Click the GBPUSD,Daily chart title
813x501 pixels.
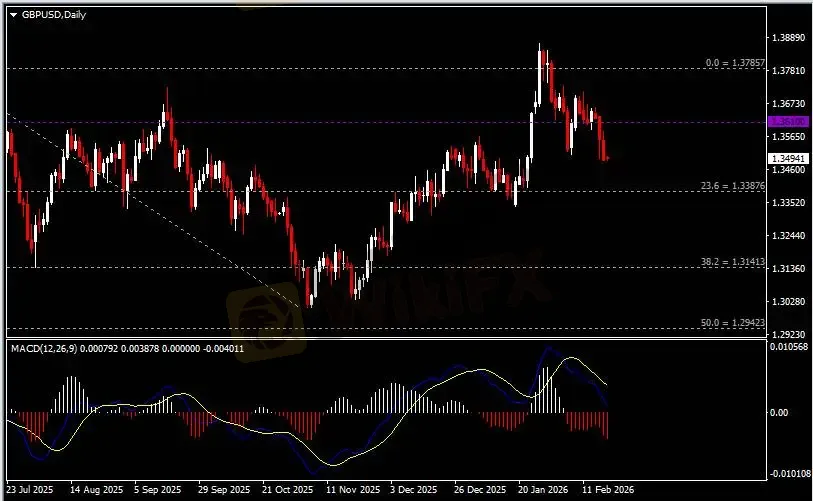pyautogui.click(x=54, y=15)
